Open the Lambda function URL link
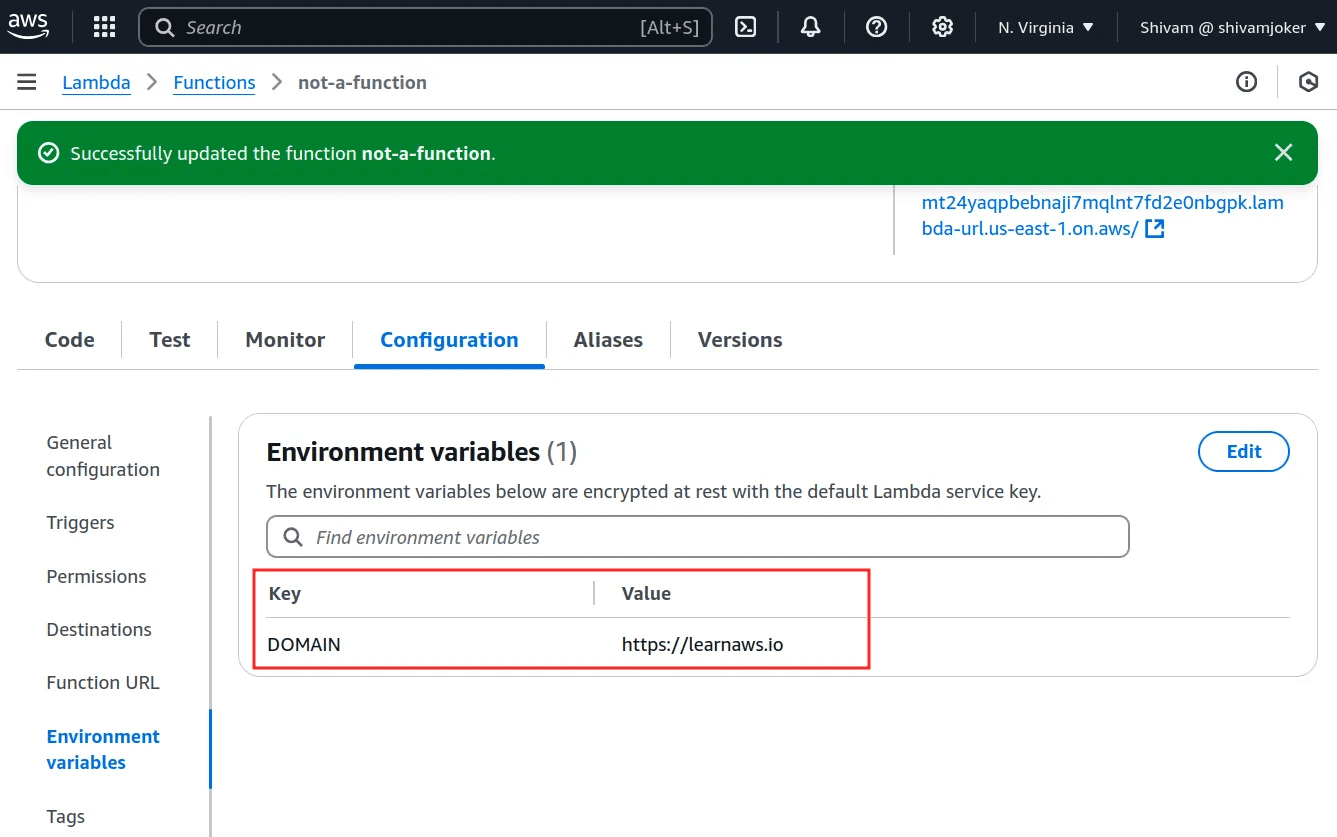 click(1102, 215)
